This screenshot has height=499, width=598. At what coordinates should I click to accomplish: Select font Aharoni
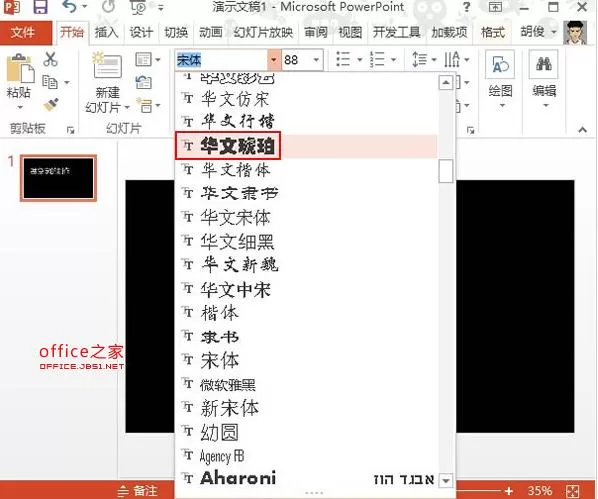pyautogui.click(x=306, y=478)
